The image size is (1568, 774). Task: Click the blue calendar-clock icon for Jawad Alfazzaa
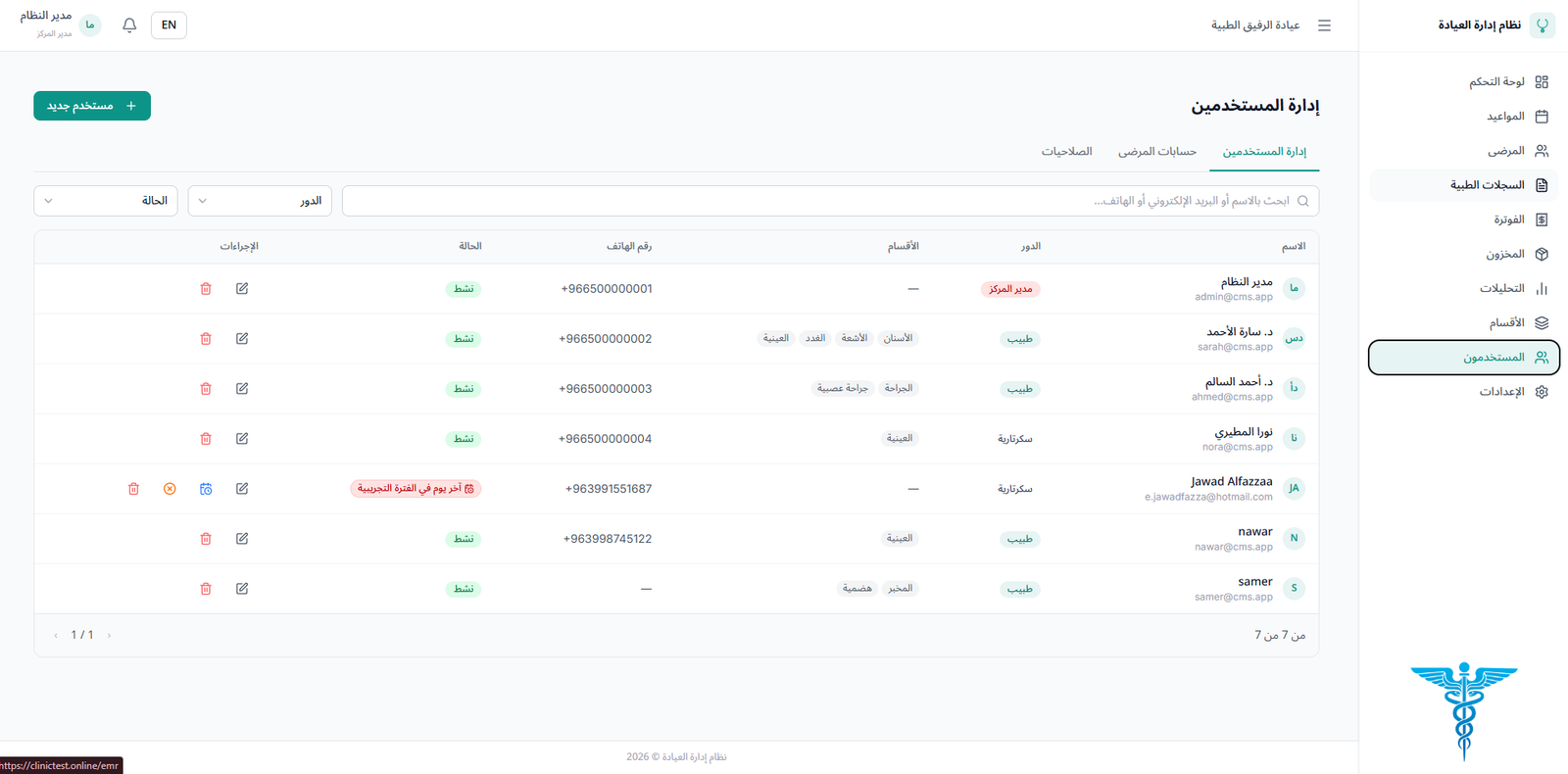(206, 489)
